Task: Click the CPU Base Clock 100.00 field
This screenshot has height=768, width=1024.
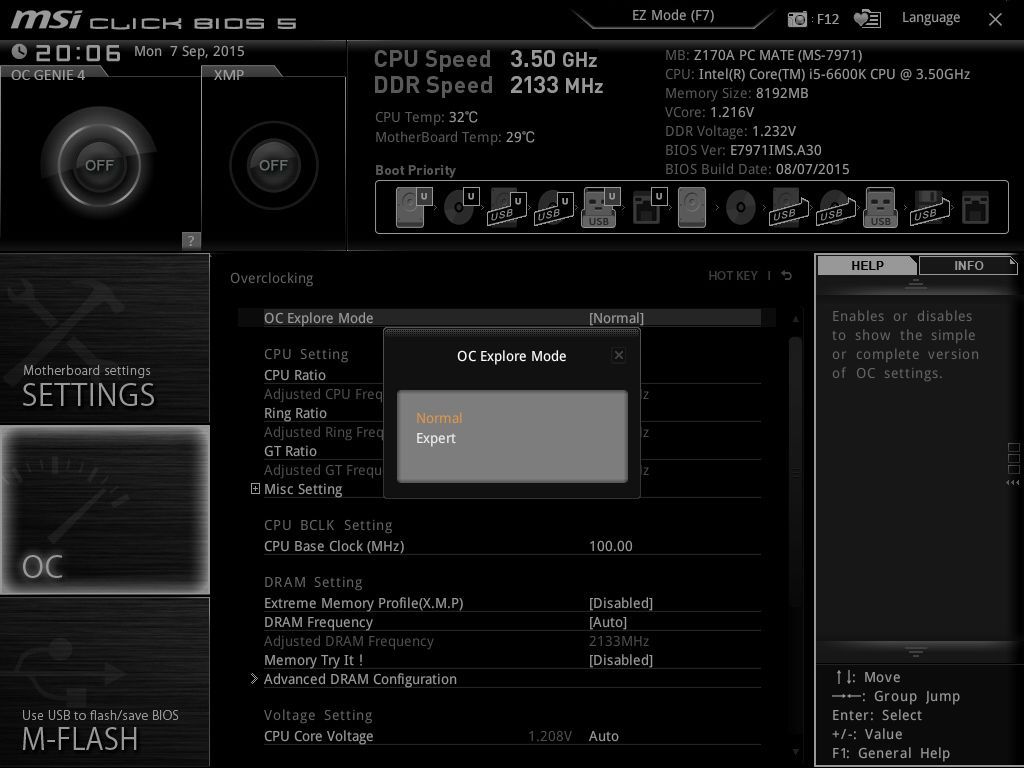Action: click(611, 546)
